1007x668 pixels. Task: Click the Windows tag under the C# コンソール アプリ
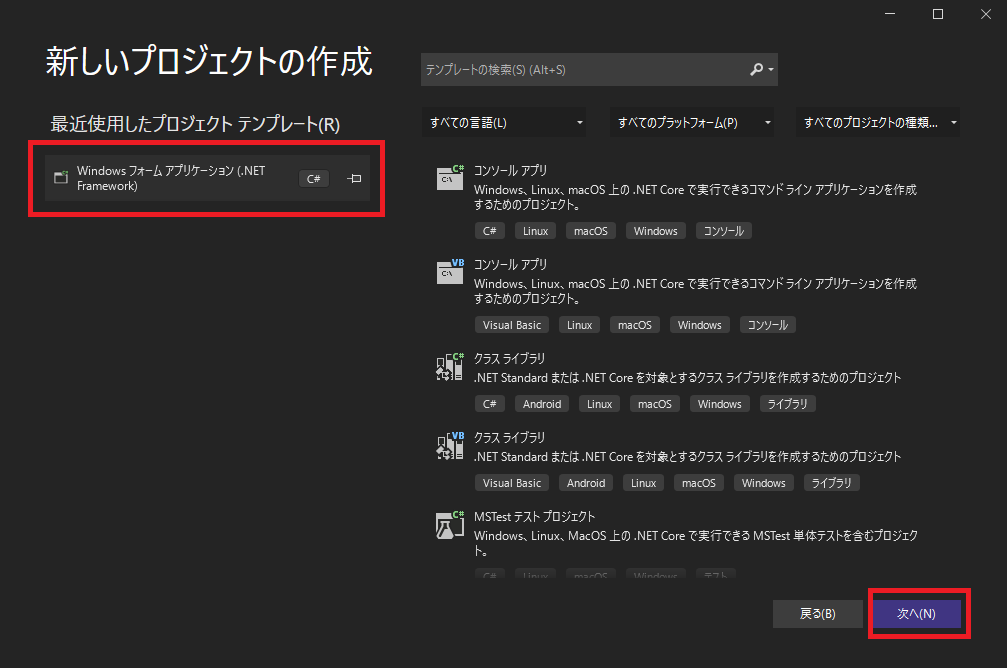click(656, 231)
